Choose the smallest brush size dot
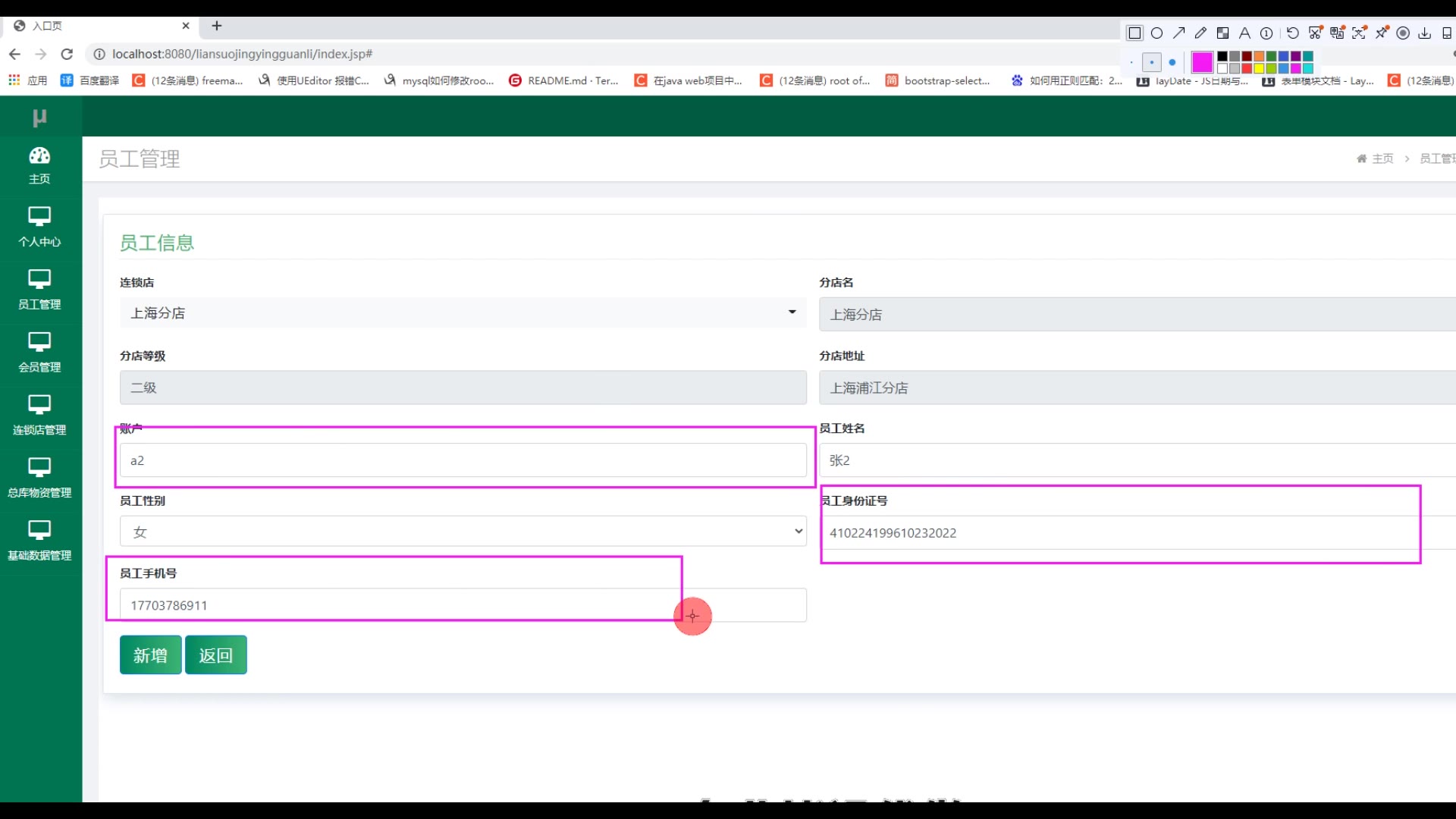This screenshot has height=819, width=1456. coord(1131,62)
